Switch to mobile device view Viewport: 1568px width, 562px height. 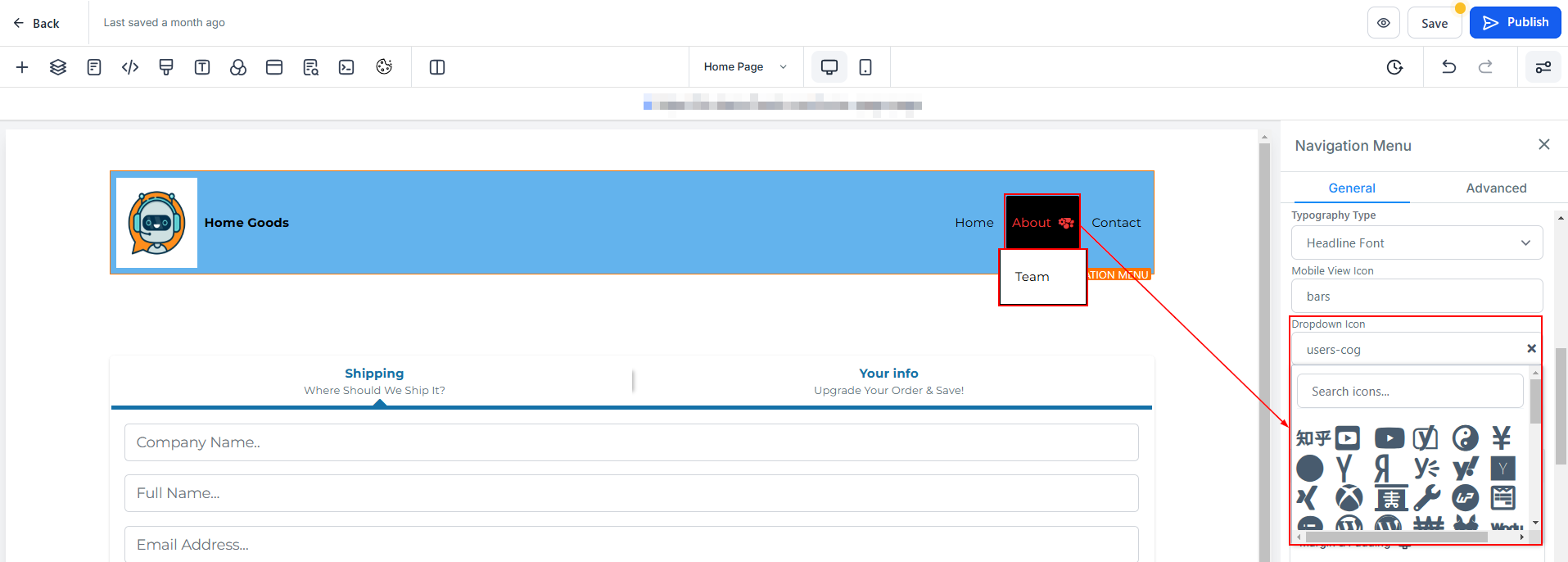coord(865,67)
